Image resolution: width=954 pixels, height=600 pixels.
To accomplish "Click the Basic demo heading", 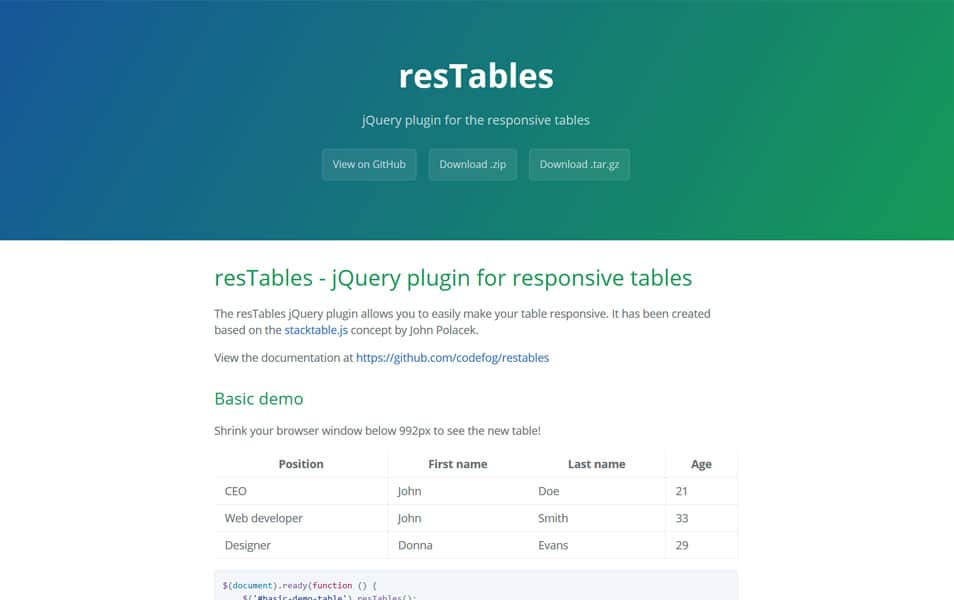I will (258, 398).
